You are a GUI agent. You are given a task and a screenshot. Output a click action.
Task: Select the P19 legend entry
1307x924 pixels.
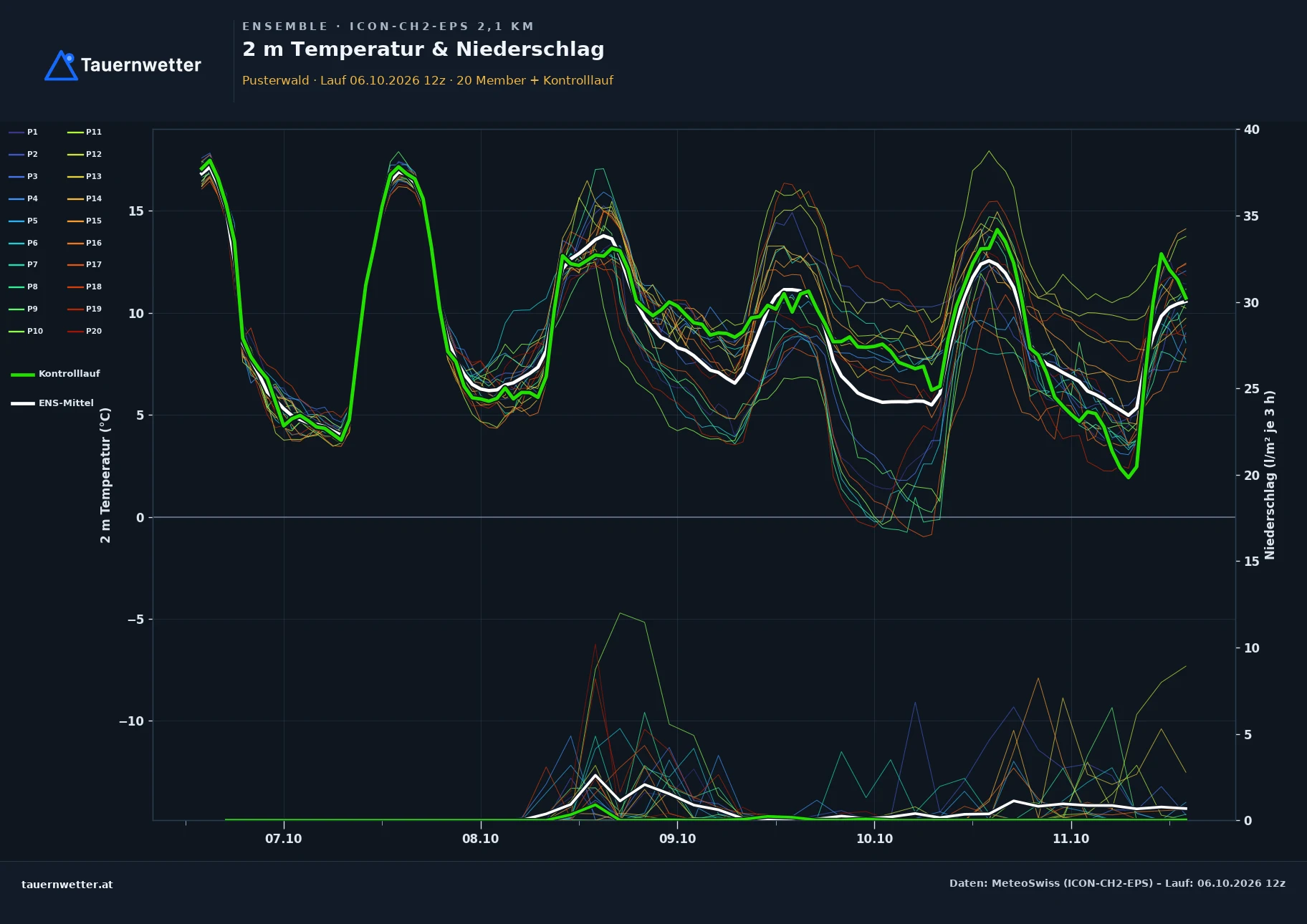[x=85, y=309]
